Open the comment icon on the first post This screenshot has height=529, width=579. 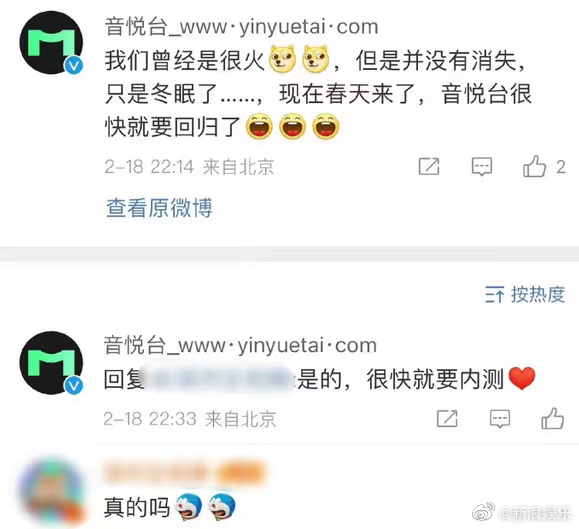(x=482, y=166)
